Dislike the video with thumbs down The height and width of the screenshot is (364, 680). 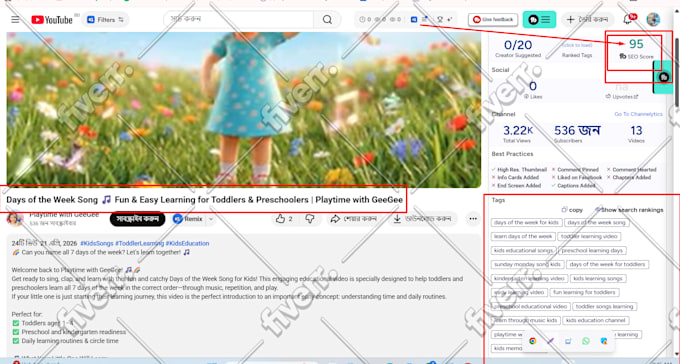coord(309,219)
